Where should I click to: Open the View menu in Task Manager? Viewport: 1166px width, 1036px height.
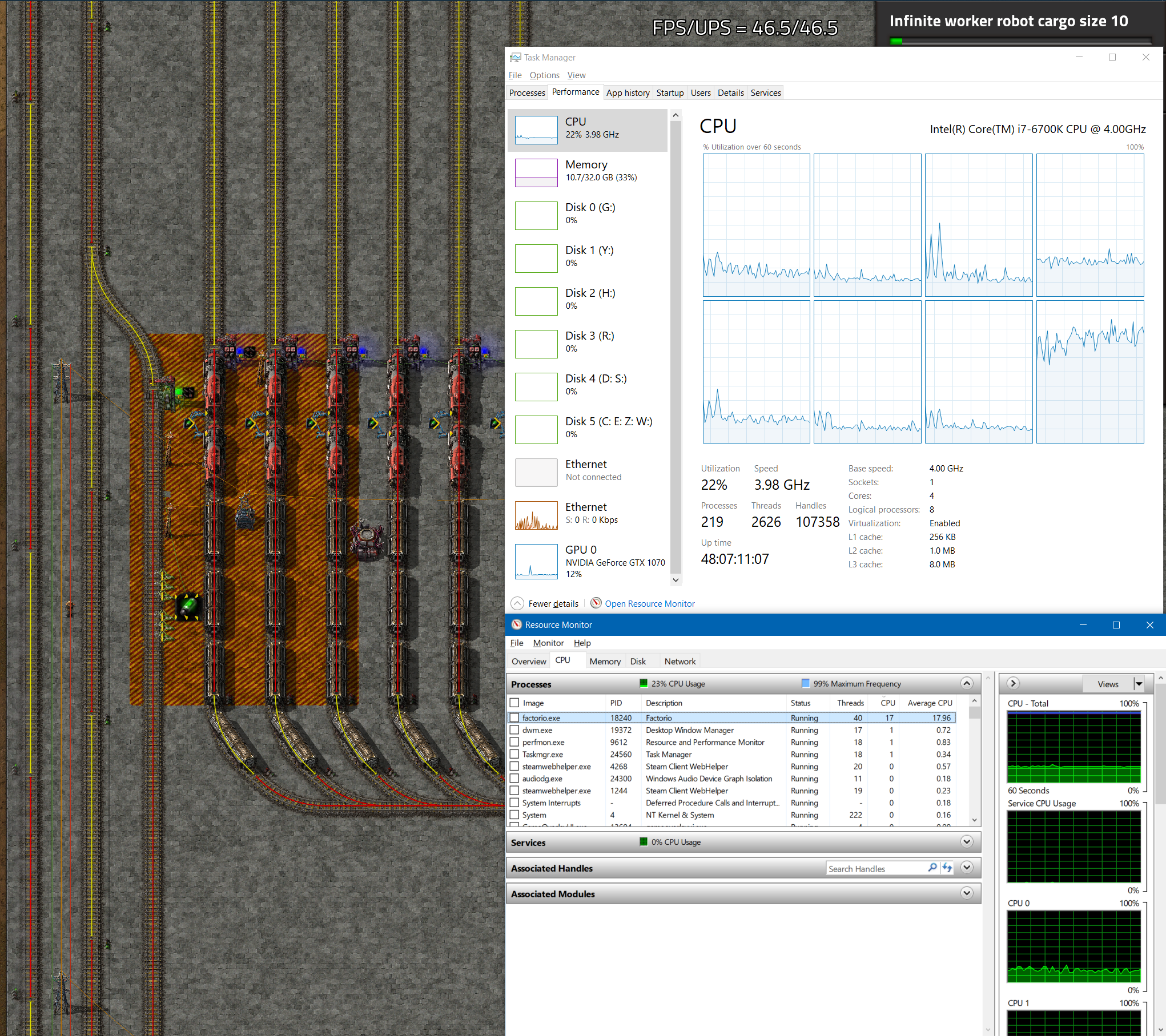(576, 75)
